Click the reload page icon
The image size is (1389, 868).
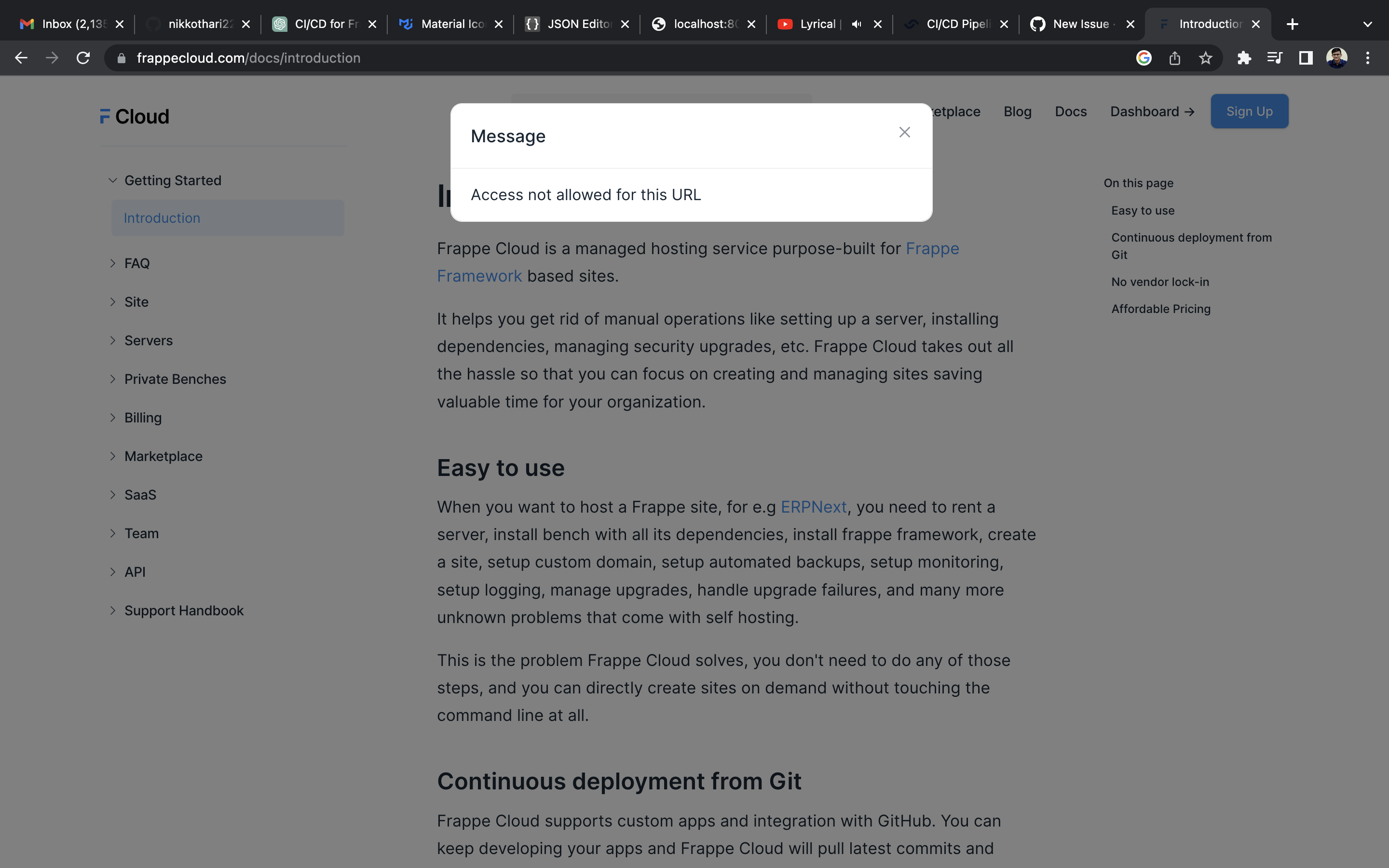coord(83,57)
